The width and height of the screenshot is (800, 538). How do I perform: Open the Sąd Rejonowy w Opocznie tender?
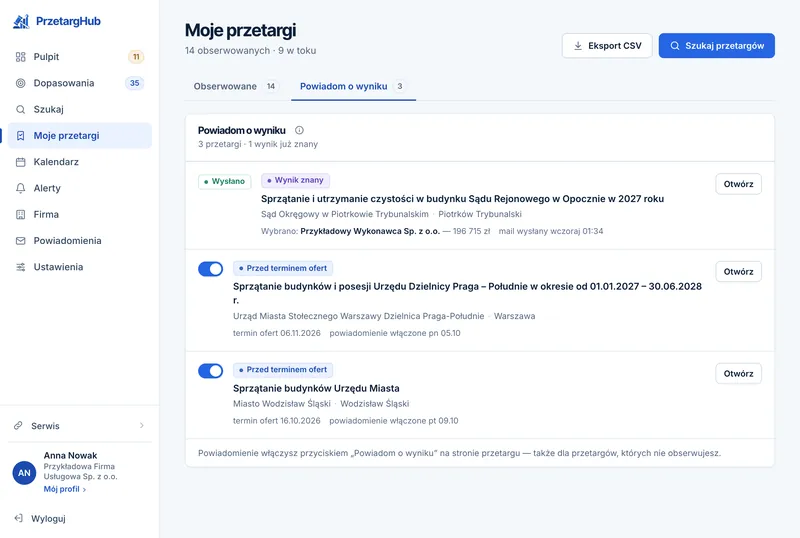click(x=738, y=184)
